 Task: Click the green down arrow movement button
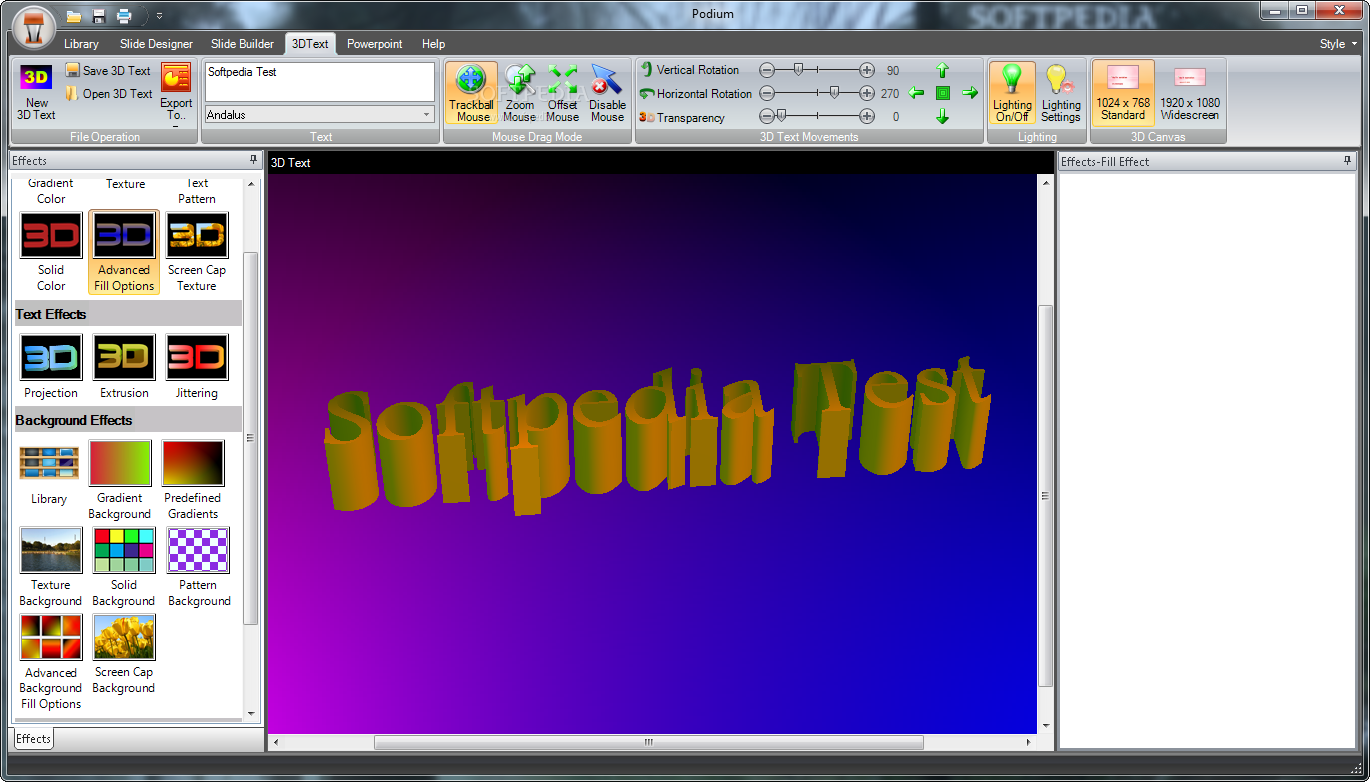[x=942, y=116]
